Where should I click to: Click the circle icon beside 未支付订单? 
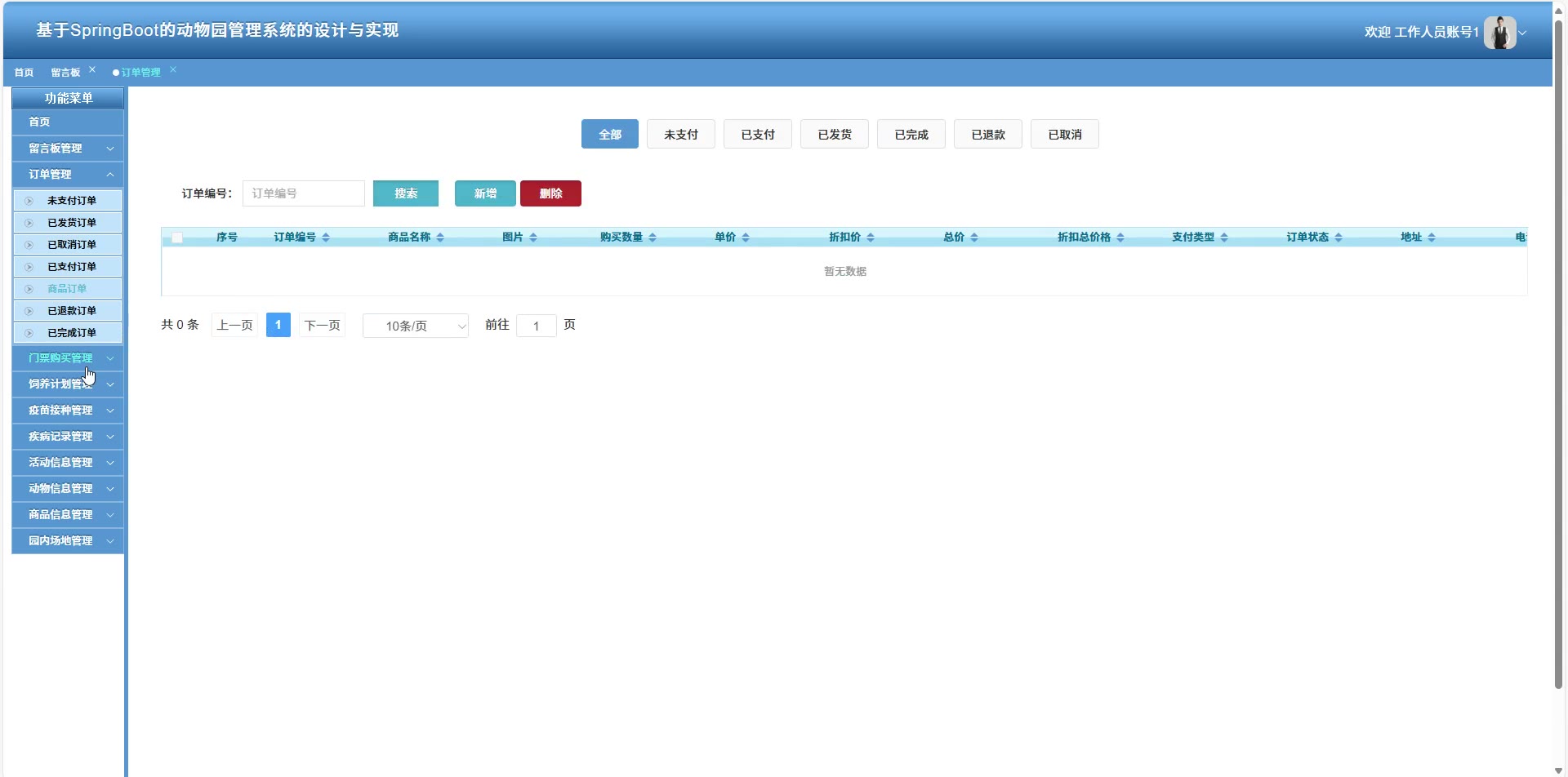29,201
